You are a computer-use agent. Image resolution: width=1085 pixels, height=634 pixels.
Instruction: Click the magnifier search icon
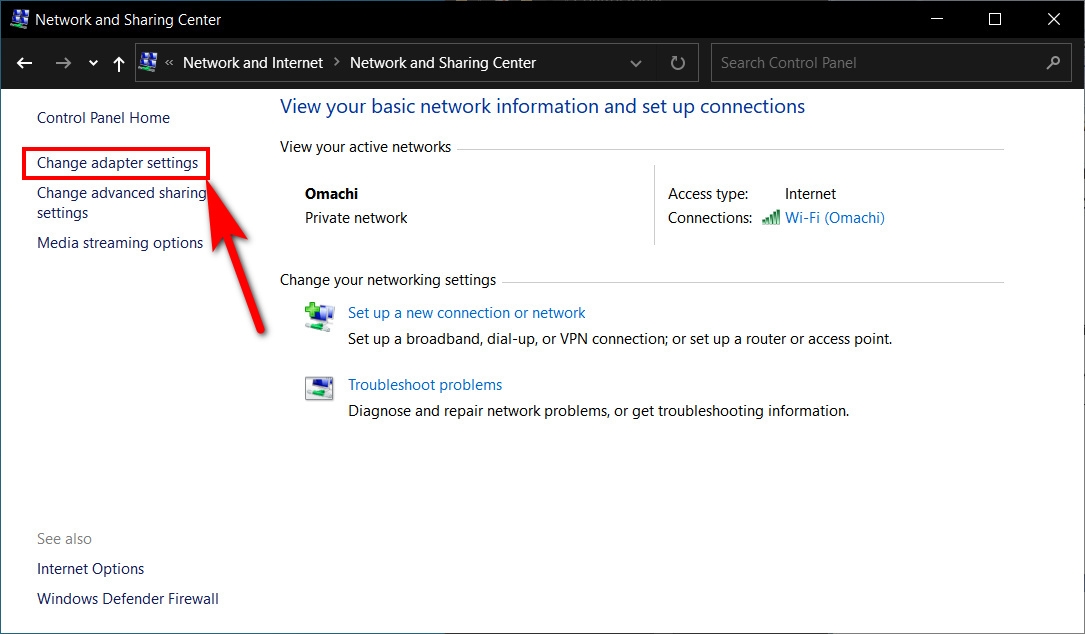click(x=1053, y=63)
